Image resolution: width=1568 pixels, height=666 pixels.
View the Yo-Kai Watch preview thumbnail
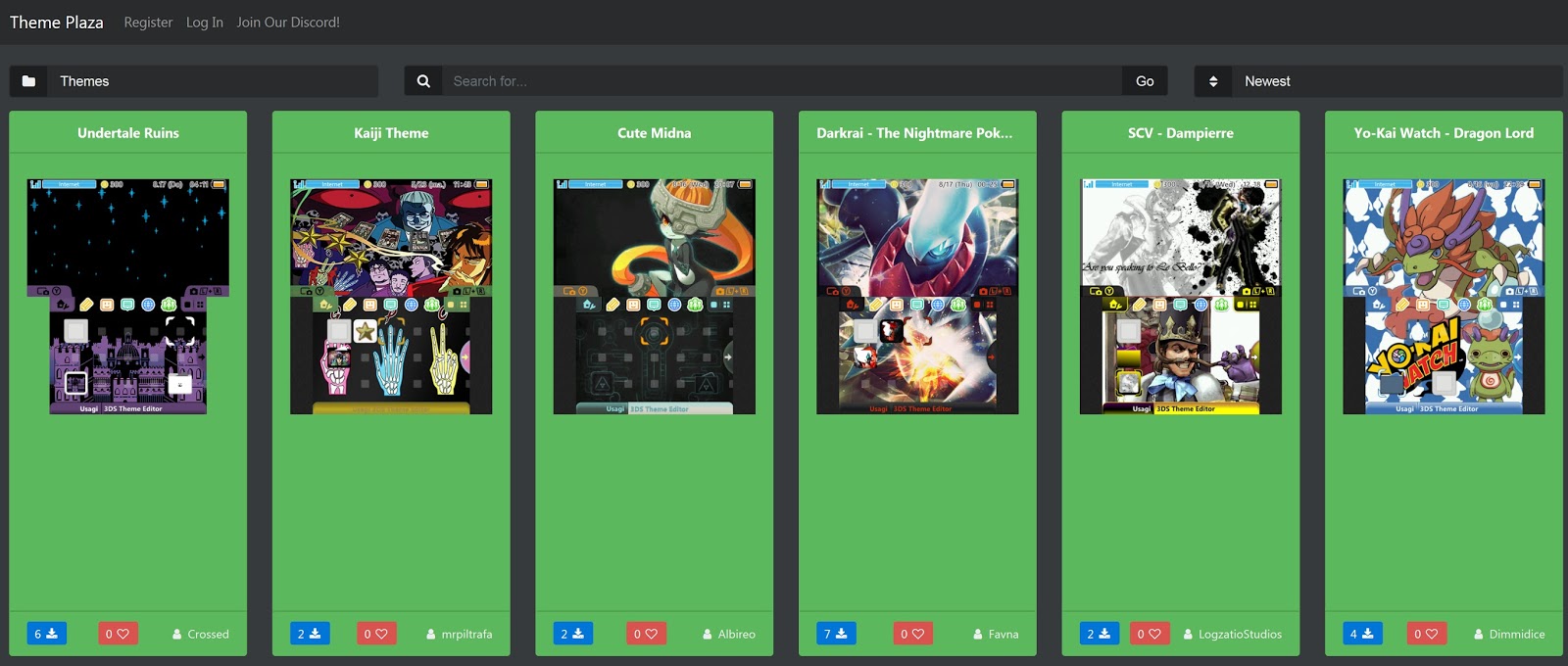pos(1444,296)
